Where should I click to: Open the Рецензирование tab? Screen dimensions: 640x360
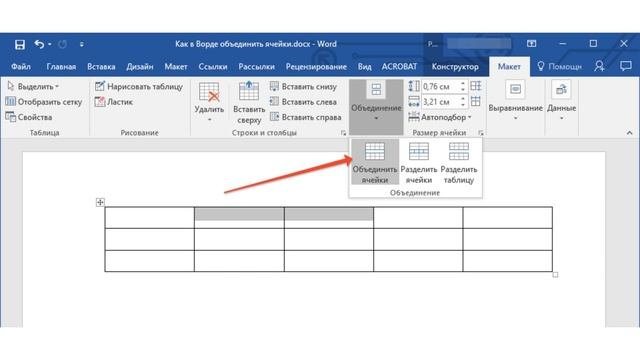(x=316, y=67)
